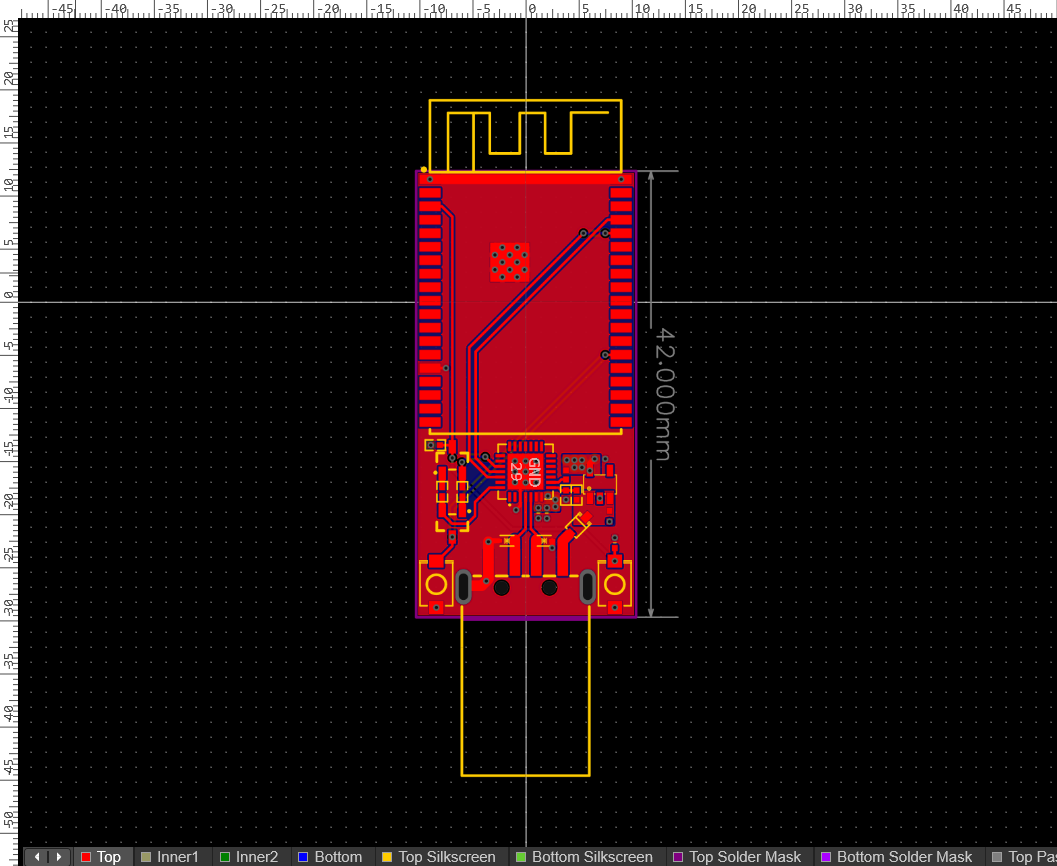Switch to the Bottom layer tab
The image size is (1057, 866).
[x=338, y=857]
